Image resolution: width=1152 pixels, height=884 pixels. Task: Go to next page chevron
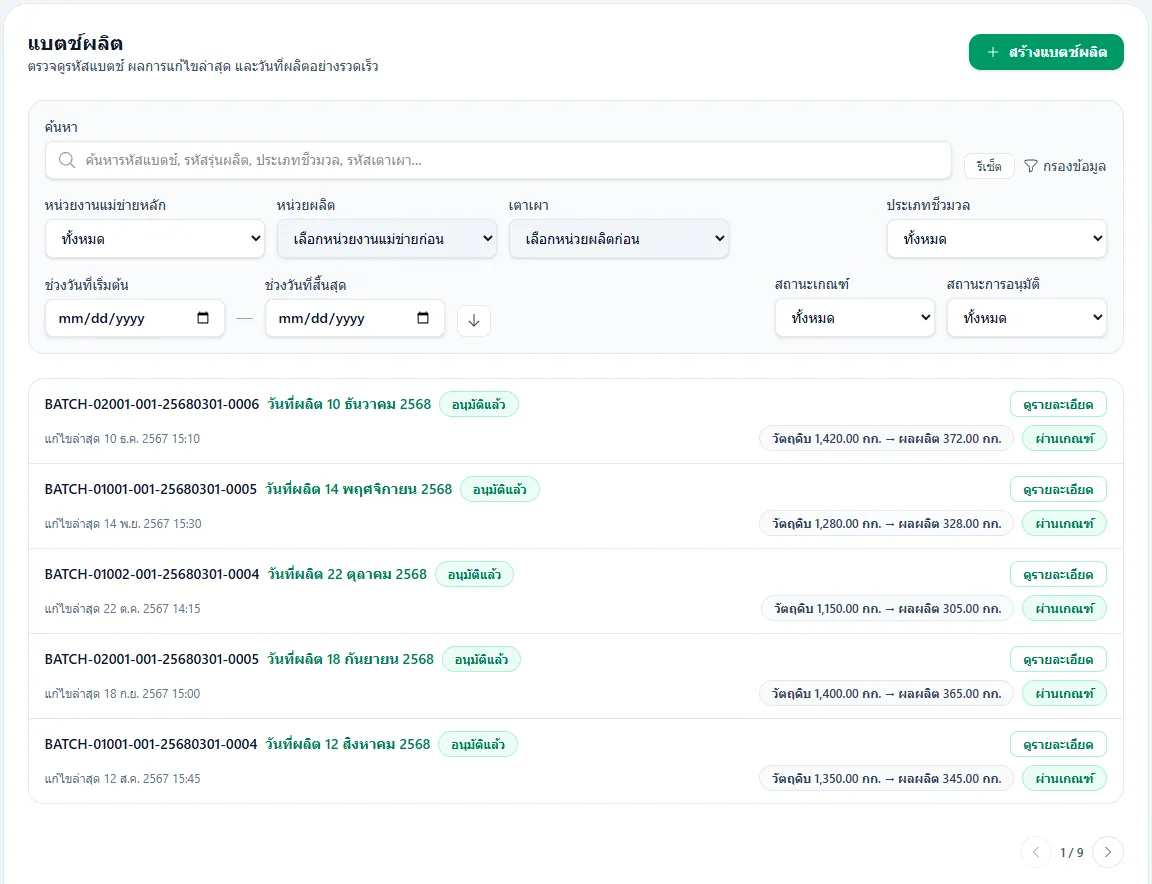(x=1108, y=852)
